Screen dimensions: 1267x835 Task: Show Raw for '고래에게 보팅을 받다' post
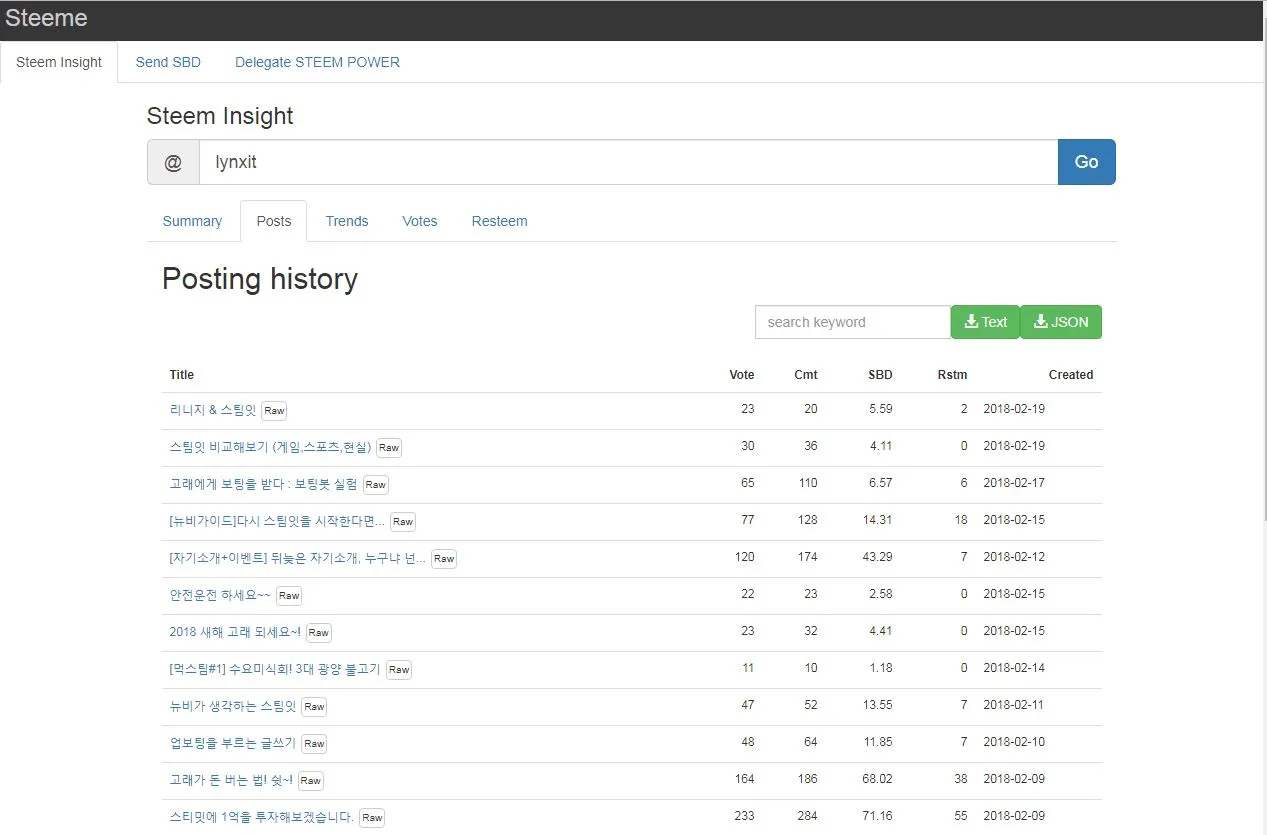click(375, 485)
